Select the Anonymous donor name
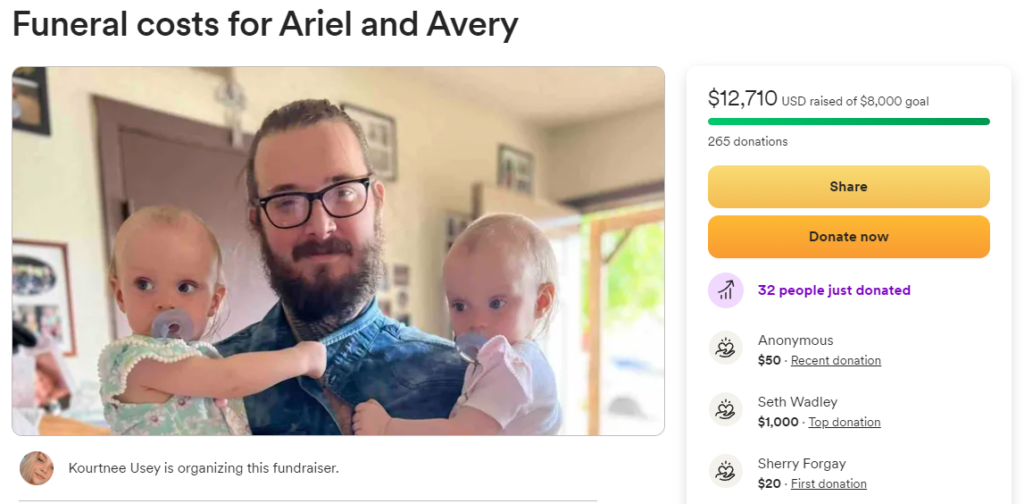Image resolution: width=1024 pixels, height=504 pixels. 795,341
